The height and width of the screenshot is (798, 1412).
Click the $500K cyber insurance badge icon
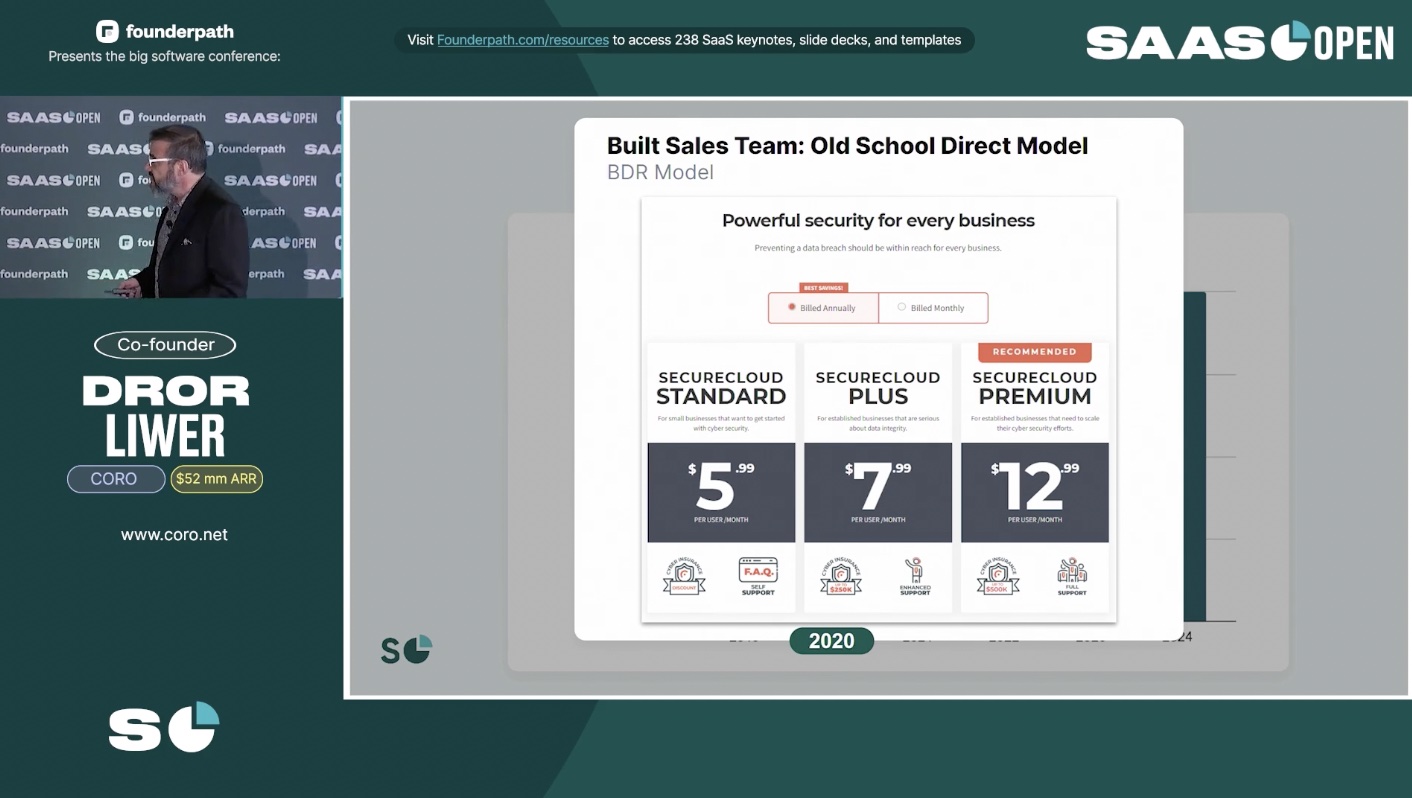998,577
